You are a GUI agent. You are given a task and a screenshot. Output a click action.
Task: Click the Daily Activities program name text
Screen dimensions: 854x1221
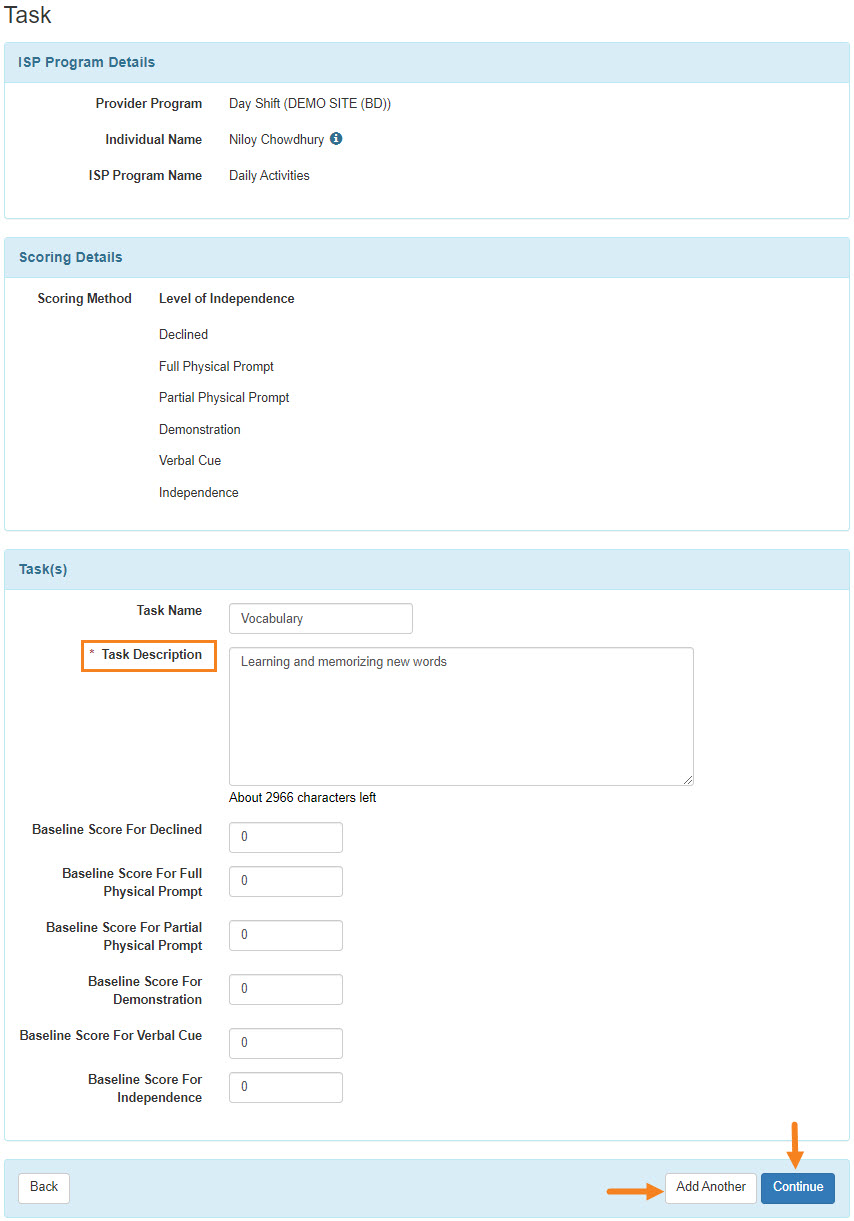pyautogui.click(x=269, y=176)
